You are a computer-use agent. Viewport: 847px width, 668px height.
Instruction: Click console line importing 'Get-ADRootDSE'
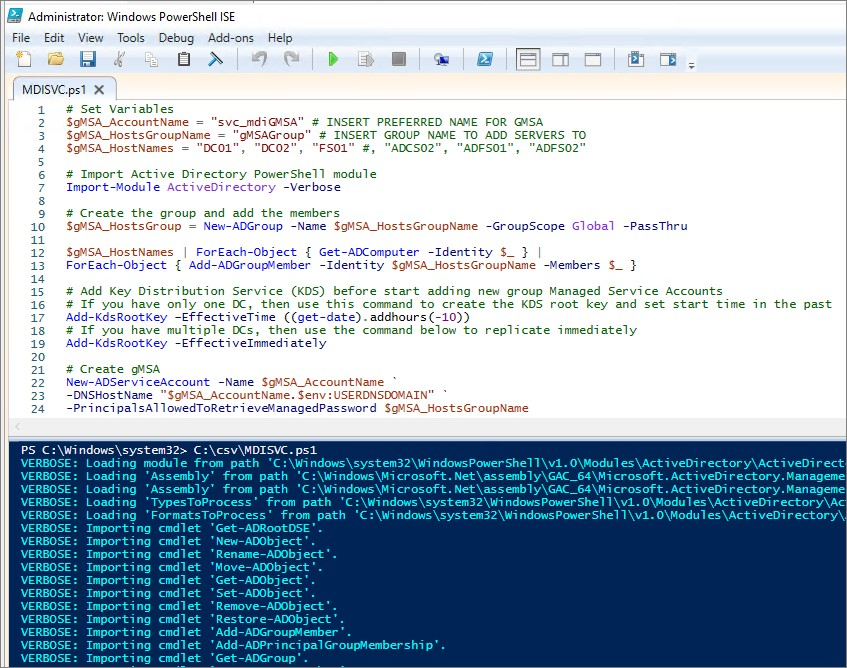(172, 528)
